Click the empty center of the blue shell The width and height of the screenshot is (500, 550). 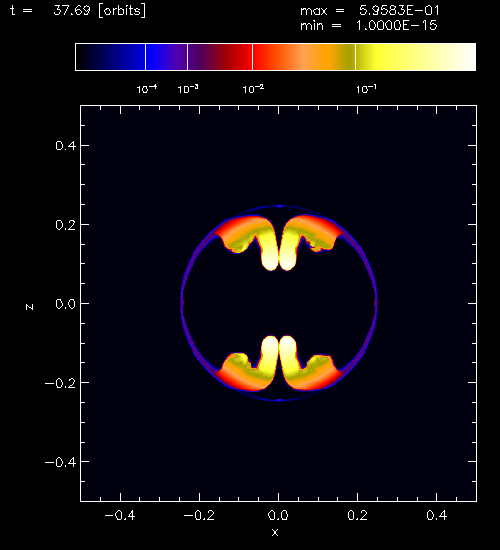(279, 303)
